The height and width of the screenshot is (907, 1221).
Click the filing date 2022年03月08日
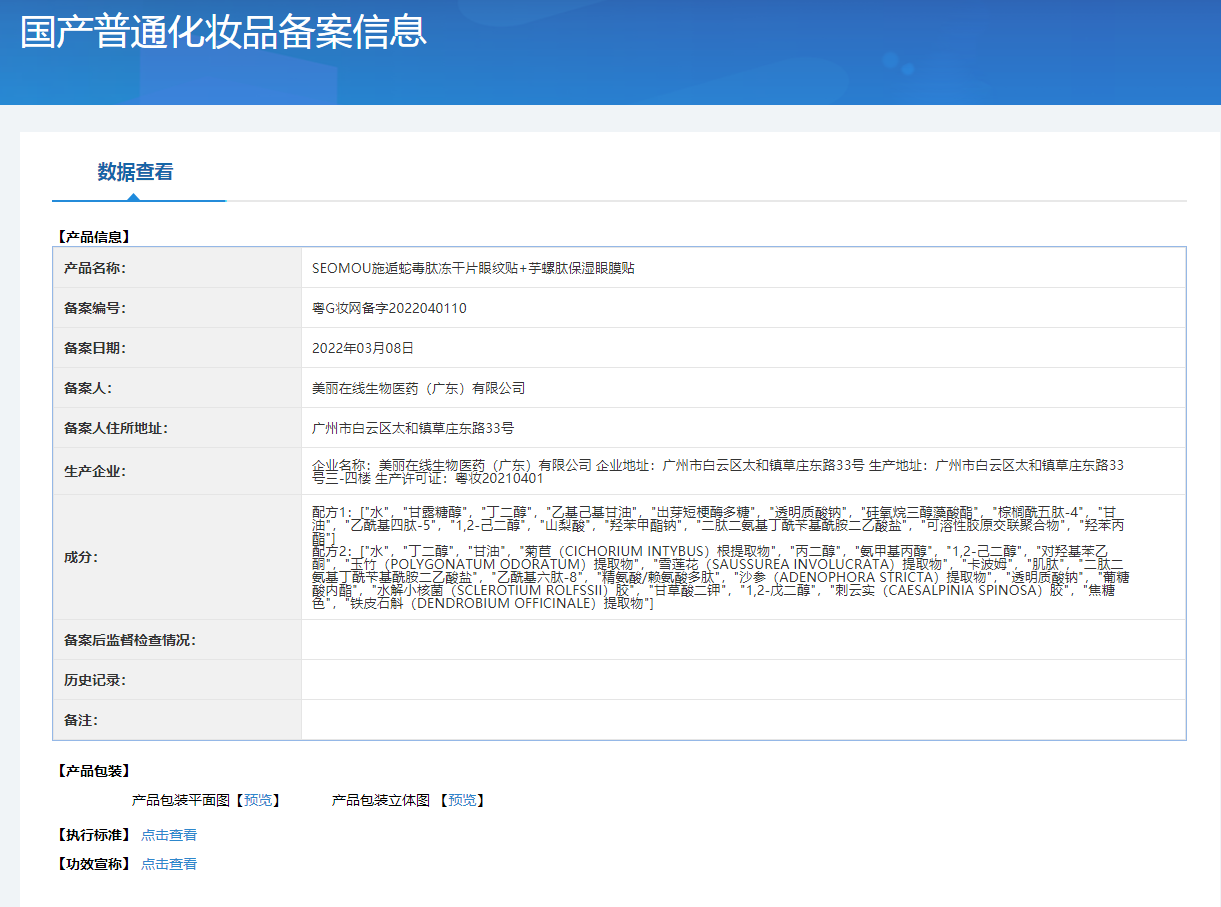pyautogui.click(x=363, y=348)
